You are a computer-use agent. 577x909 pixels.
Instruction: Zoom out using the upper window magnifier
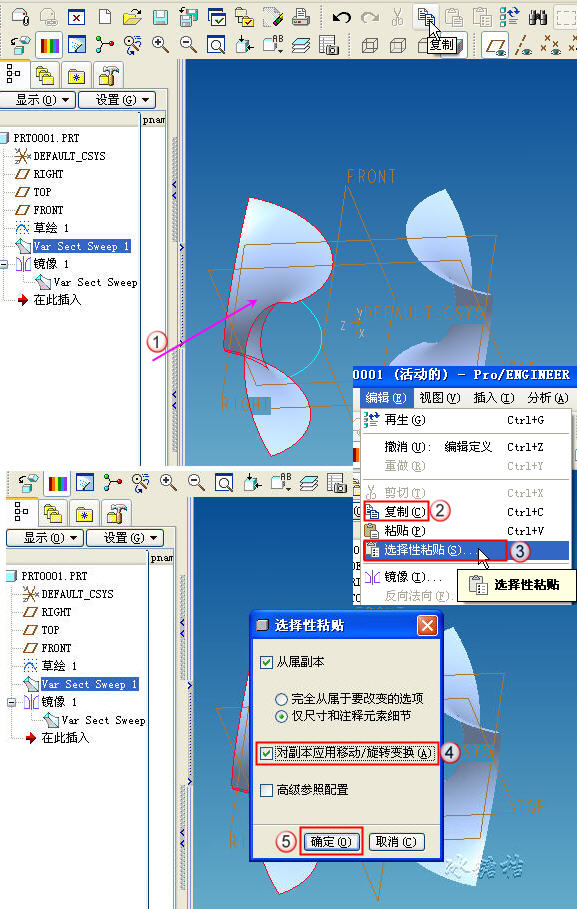[x=188, y=45]
